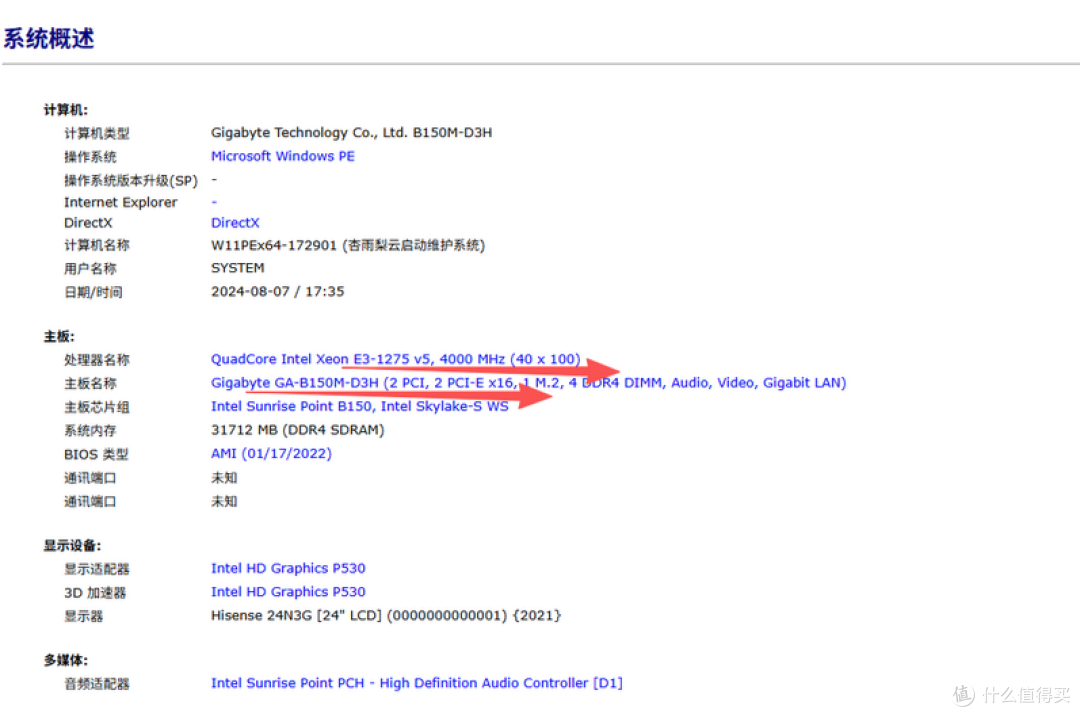Screen dimensions: 1080x717
Task: Click the AMI (01/17/2022) BIOS link
Action: coord(271,454)
